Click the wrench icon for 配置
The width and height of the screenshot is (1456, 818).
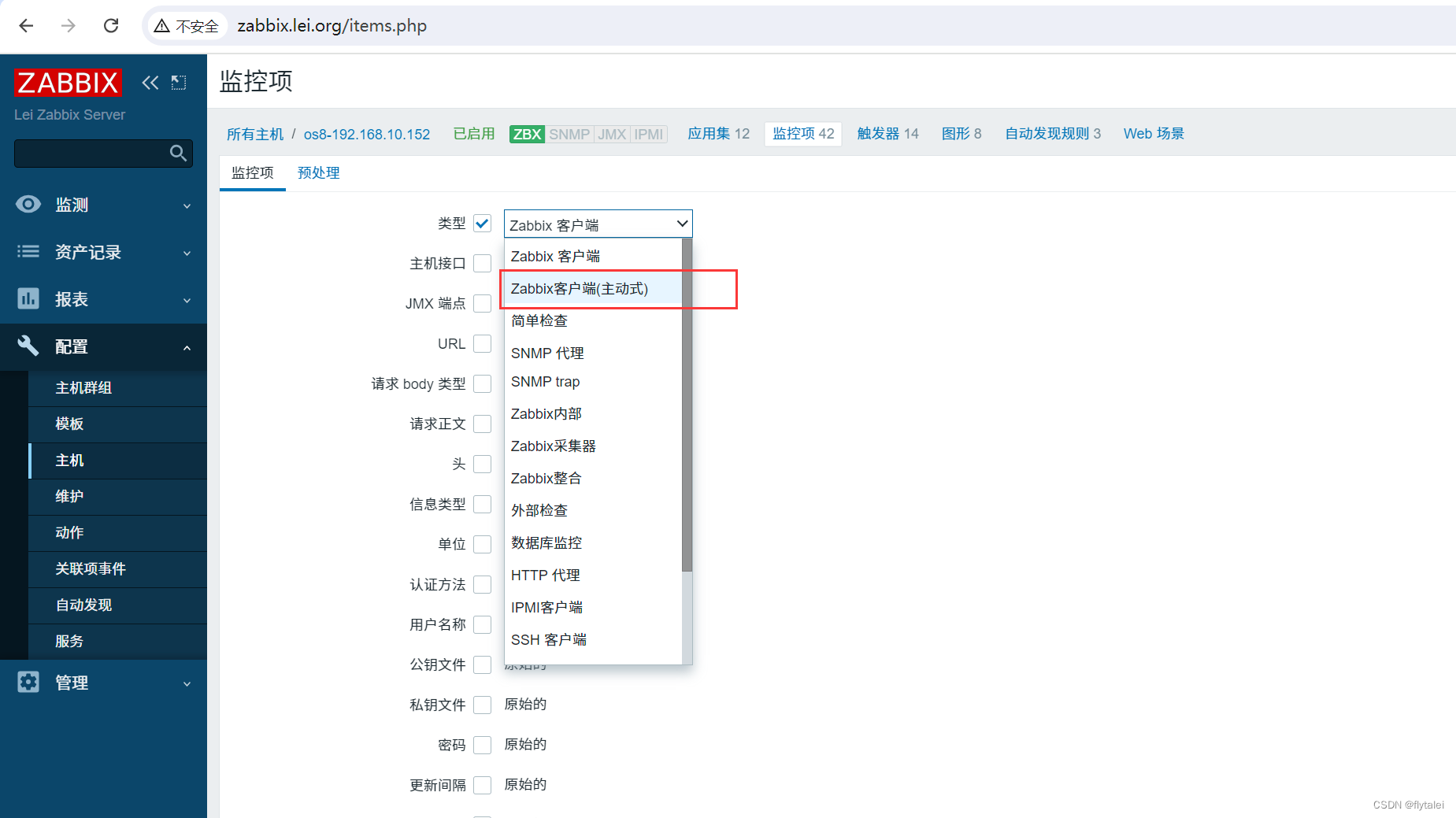point(28,346)
